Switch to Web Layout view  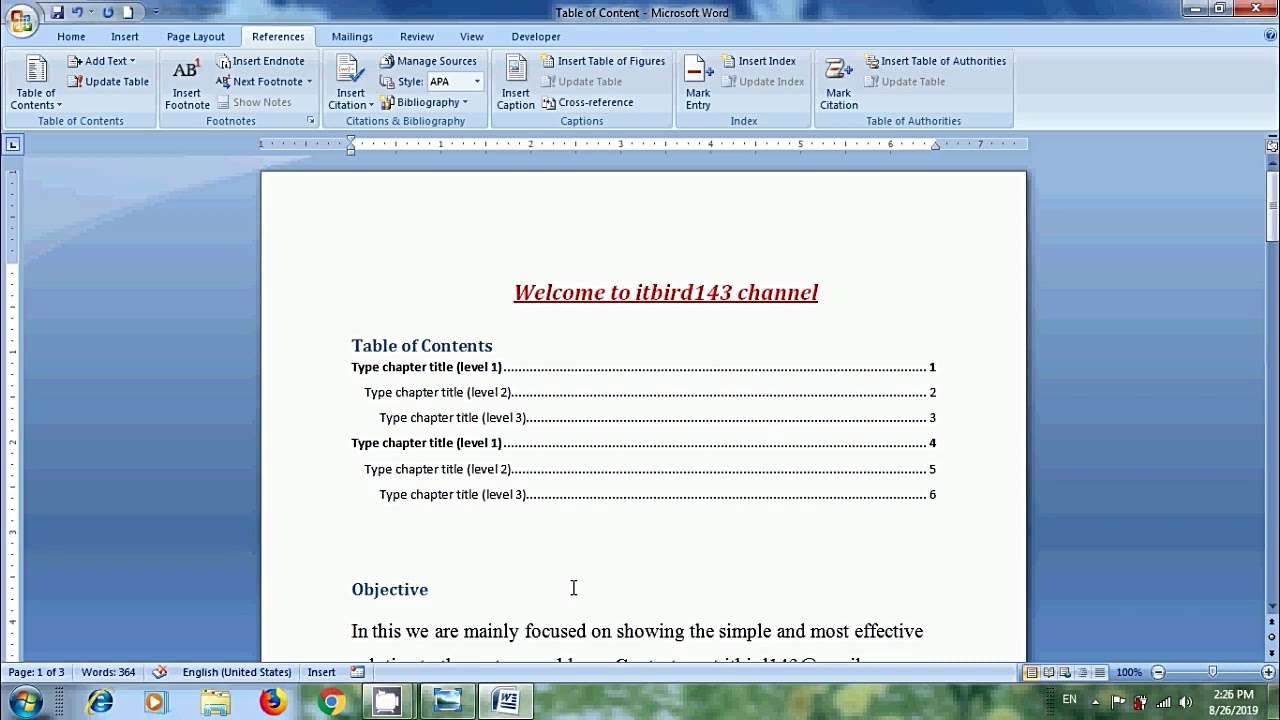(1066, 673)
